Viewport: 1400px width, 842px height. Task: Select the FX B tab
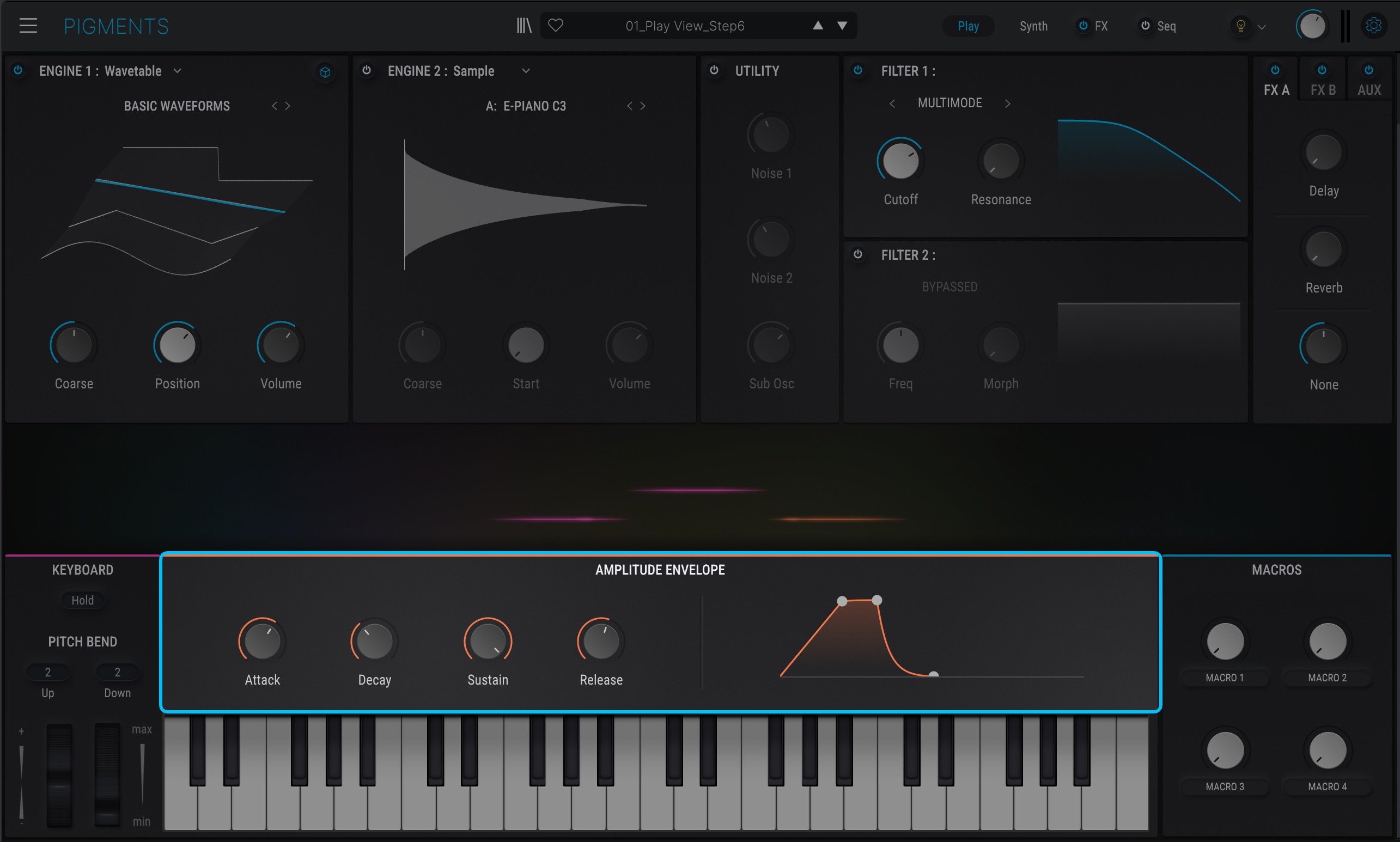[x=1323, y=90]
